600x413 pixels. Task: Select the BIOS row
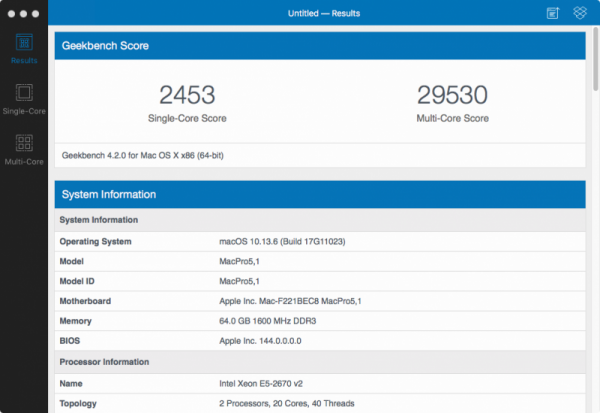click(319, 341)
